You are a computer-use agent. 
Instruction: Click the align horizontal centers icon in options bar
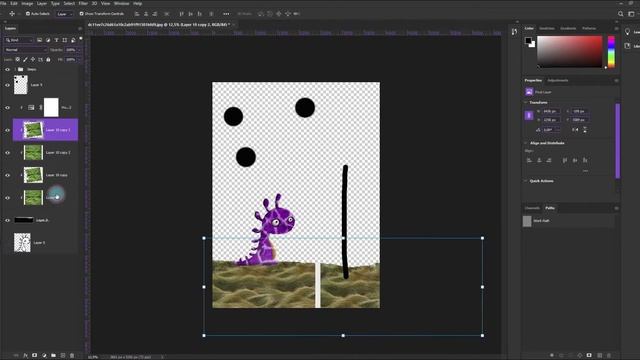pos(146,14)
